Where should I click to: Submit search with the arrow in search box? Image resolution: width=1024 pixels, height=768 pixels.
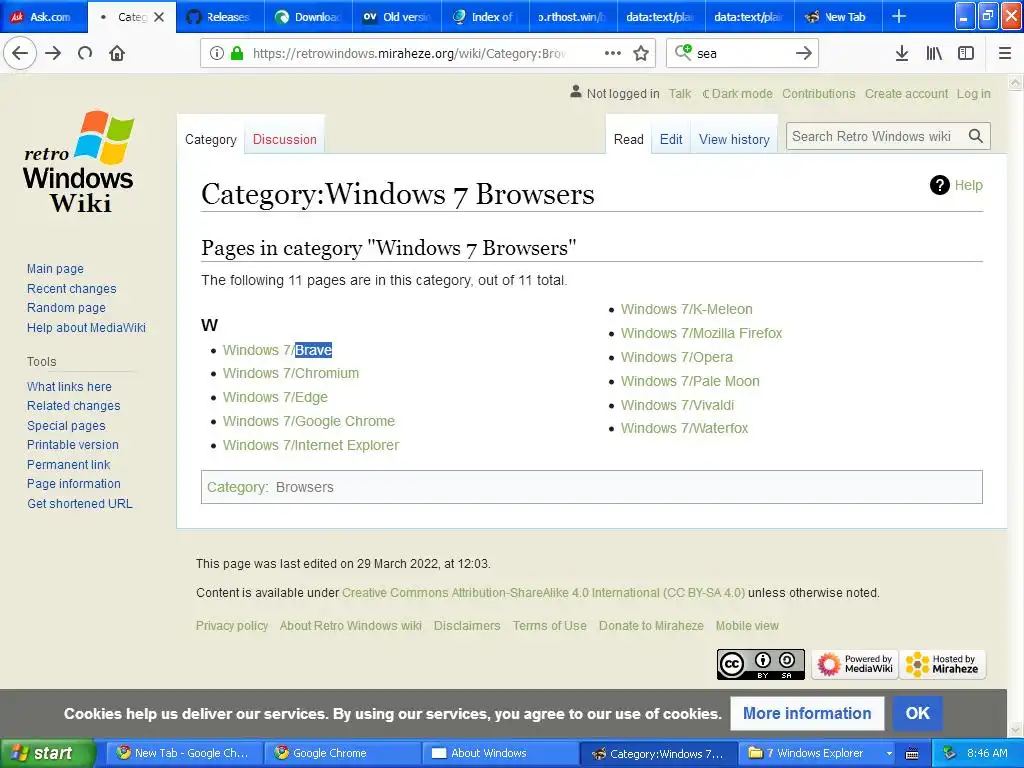(804, 54)
